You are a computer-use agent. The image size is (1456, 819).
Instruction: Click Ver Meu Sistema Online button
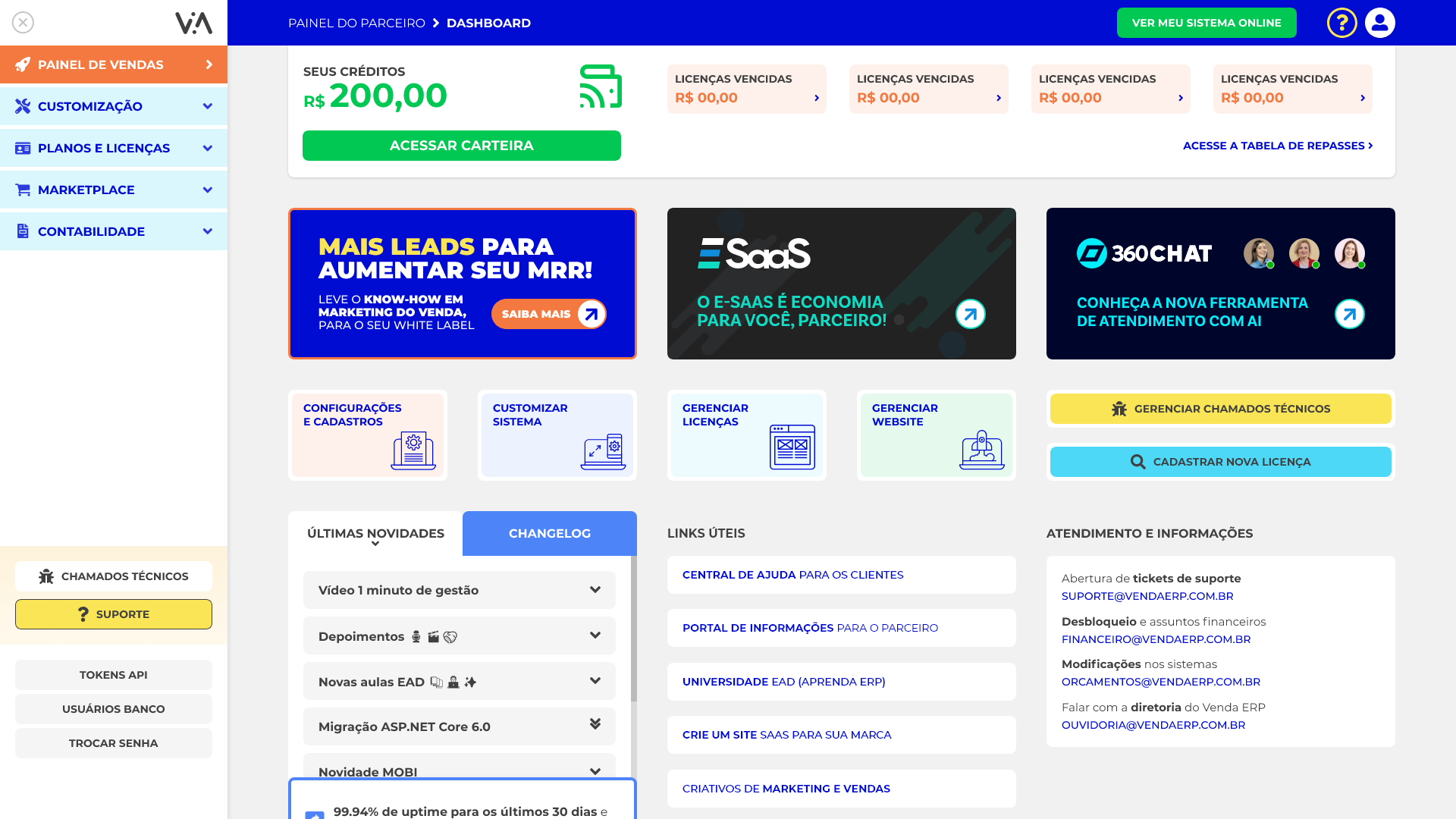tap(1207, 23)
